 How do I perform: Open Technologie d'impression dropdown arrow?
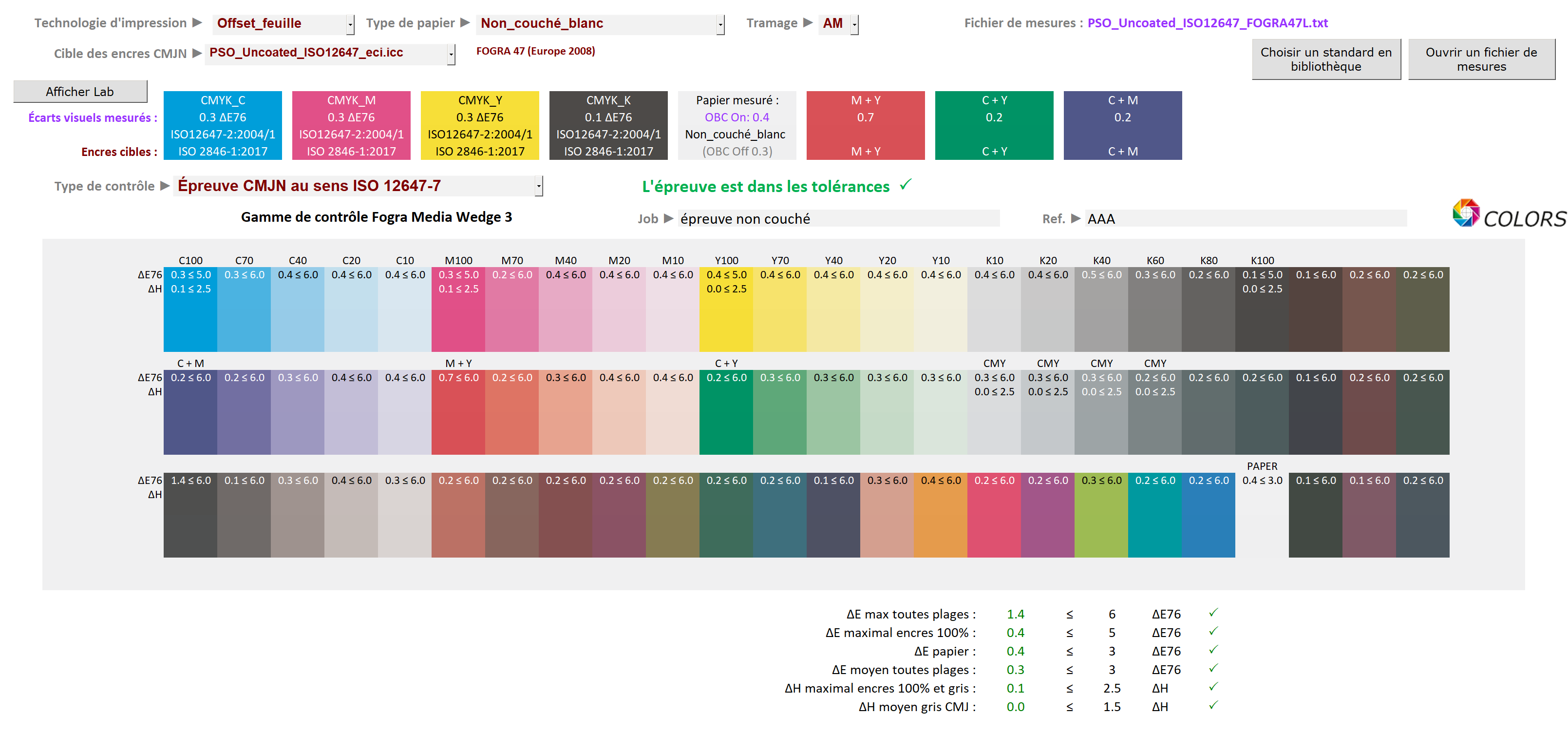[x=351, y=24]
